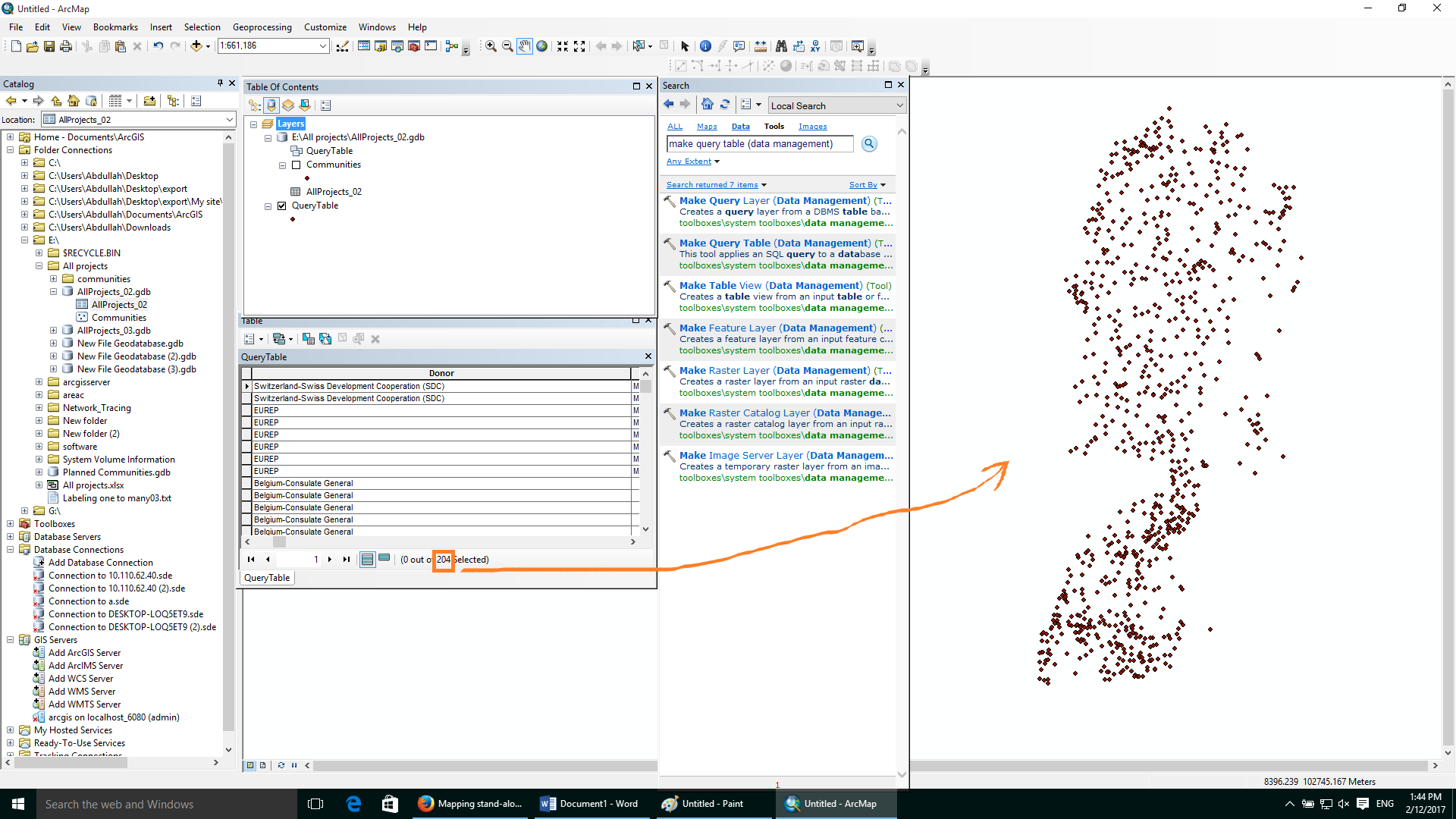
Task: Click the Zoom In magnifier tool
Action: coord(491,46)
